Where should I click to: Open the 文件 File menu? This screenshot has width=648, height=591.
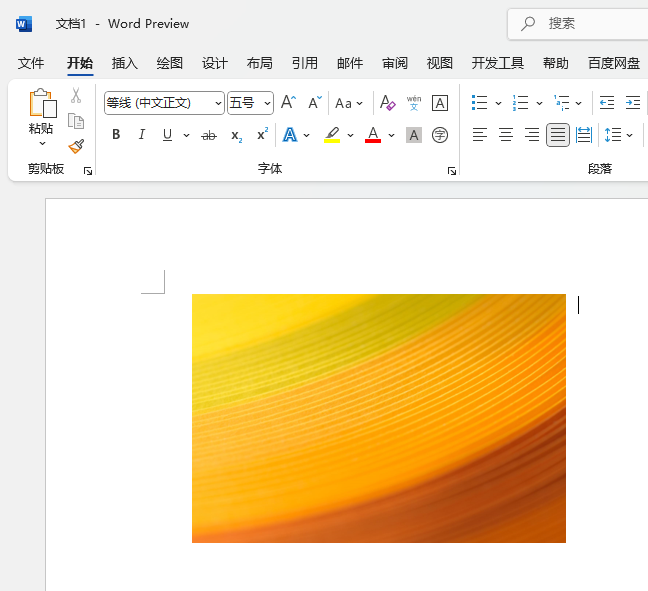pyautogui.click(x=31, y=63)
